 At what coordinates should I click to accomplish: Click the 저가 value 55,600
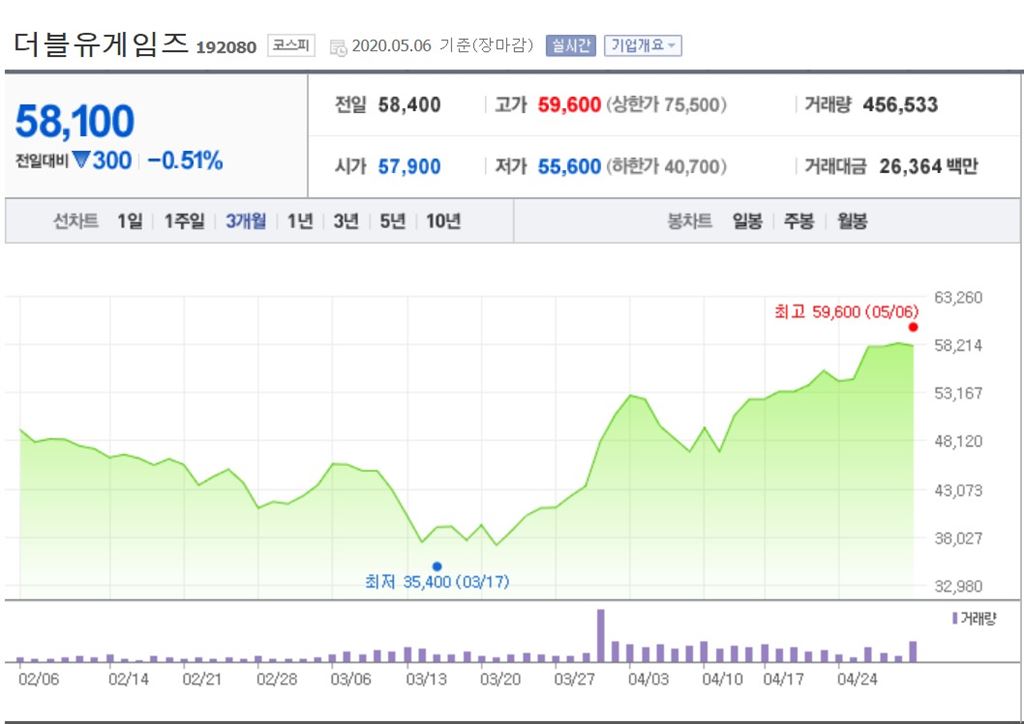[x=569, y=166]
